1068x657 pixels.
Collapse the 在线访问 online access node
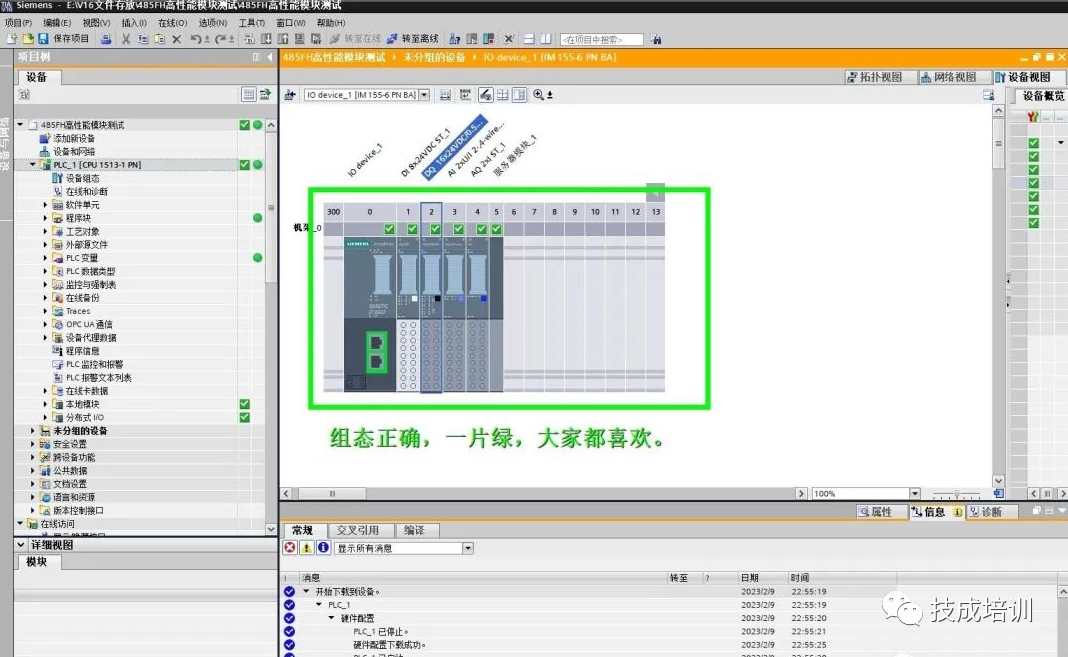click(20, 524)
